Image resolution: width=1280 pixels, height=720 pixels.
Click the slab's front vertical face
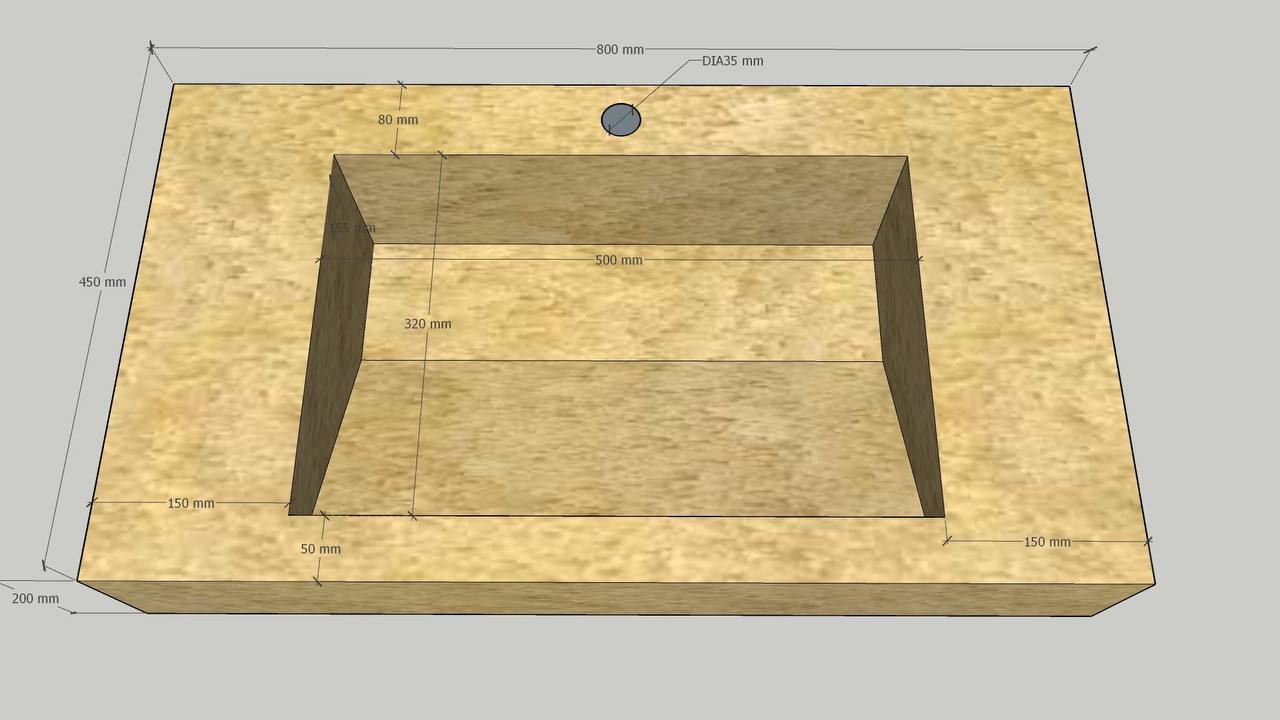click(620, 598)
